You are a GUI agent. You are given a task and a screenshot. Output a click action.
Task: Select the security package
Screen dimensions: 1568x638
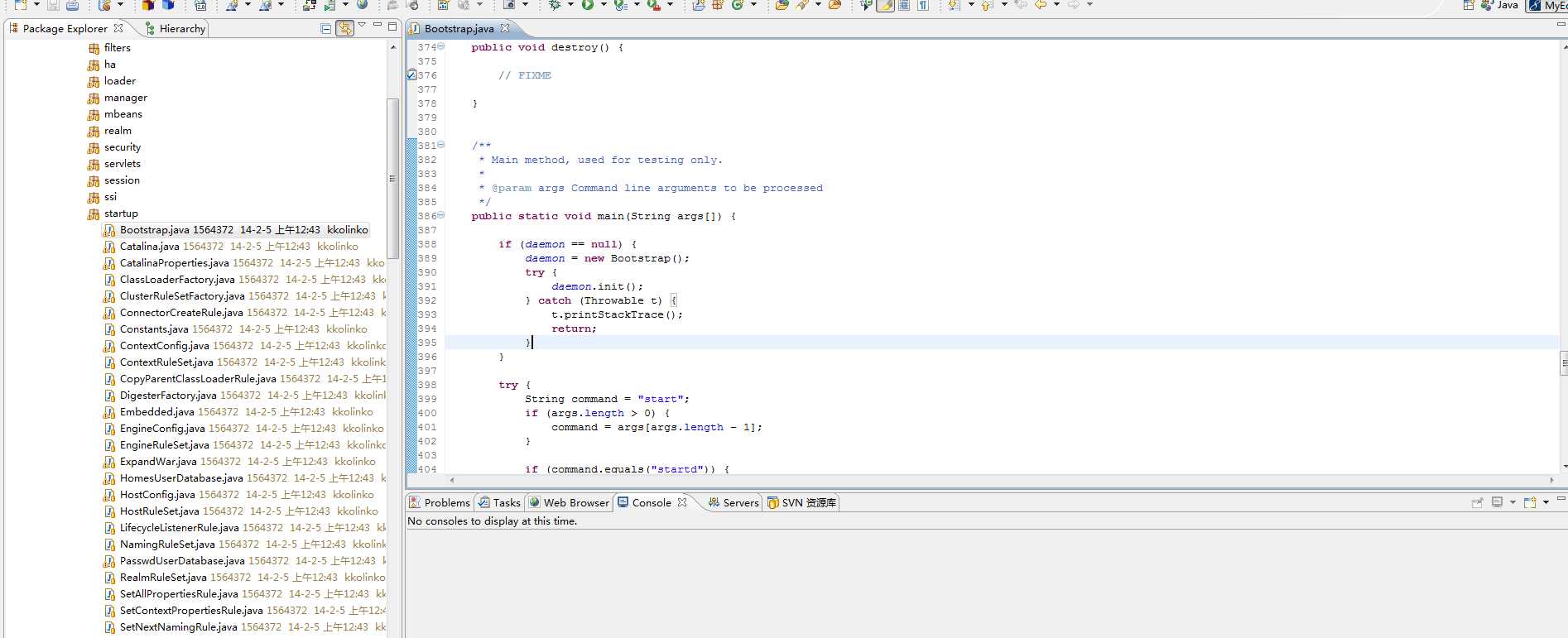114,147
